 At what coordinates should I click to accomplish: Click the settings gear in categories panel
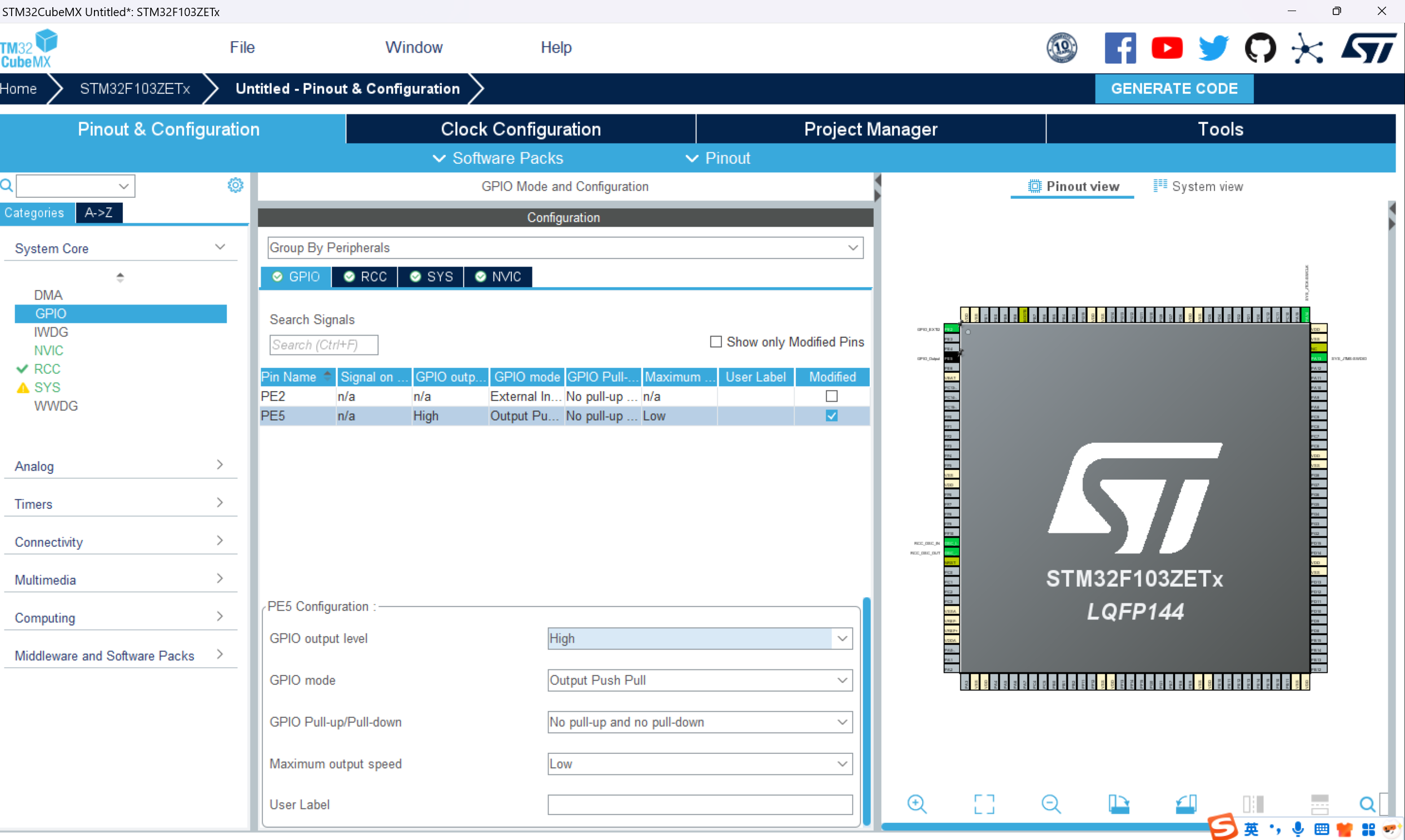click(236, 185)
